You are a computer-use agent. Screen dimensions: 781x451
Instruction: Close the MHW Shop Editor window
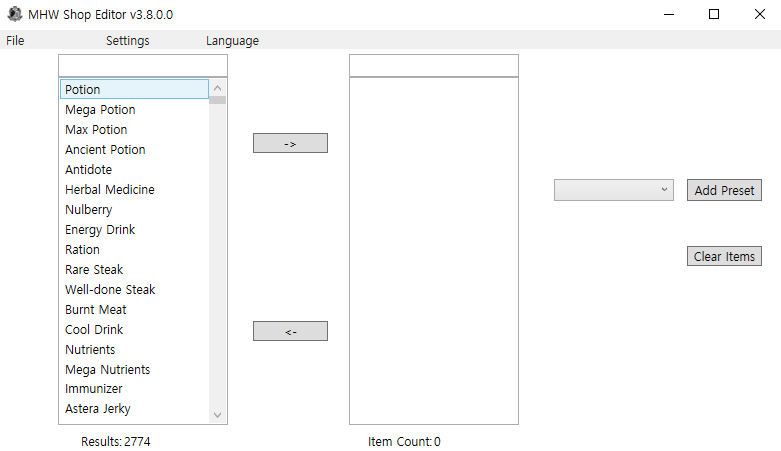coord(759,14)
